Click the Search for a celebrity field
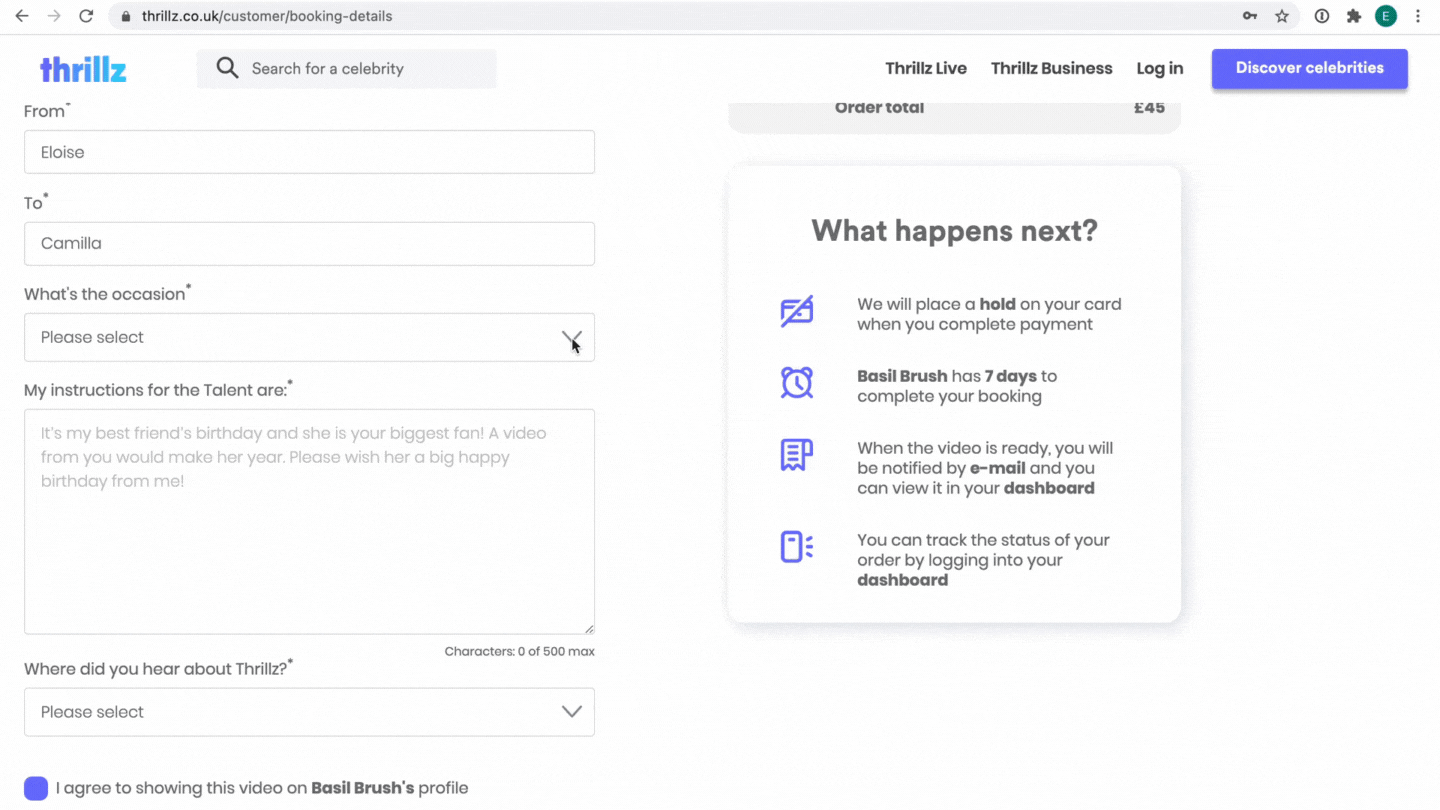This screenshot has width=1440, height=810. 346,69
